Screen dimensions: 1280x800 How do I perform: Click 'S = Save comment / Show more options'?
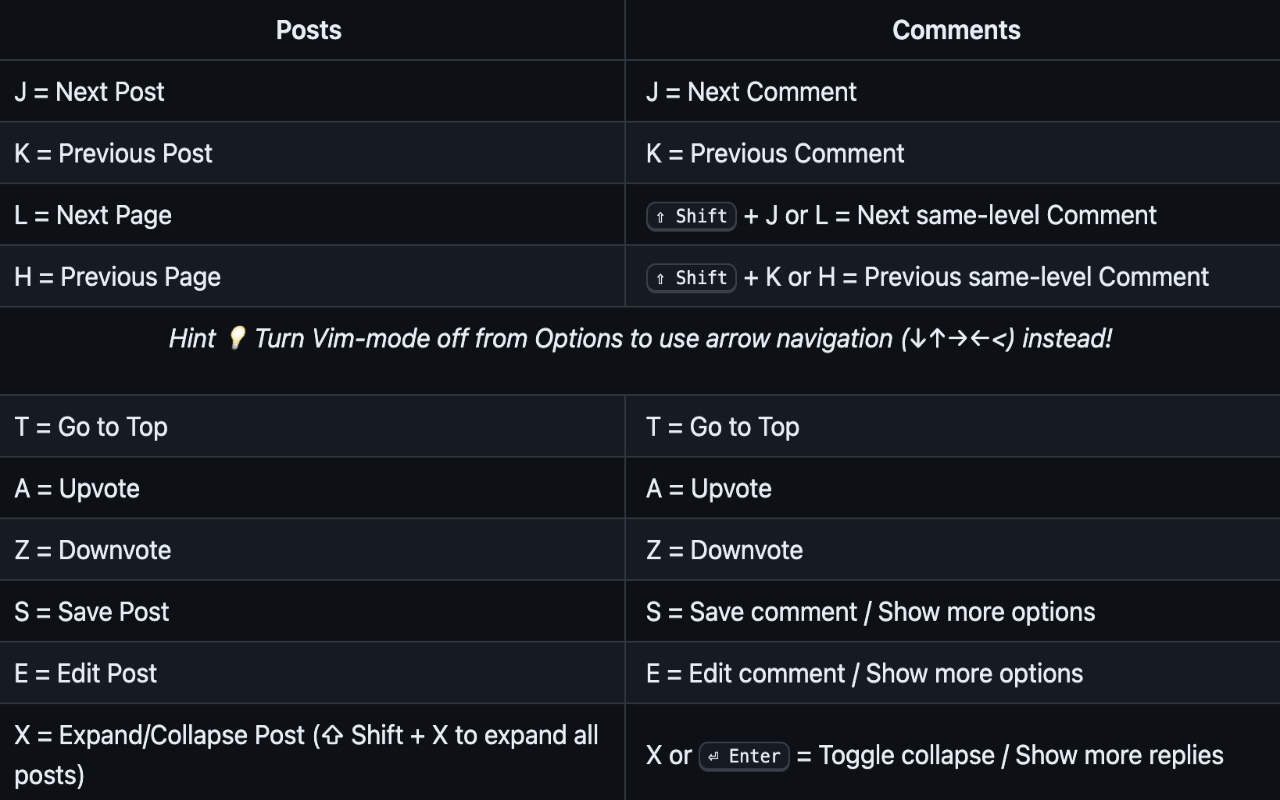click(870, 612)
